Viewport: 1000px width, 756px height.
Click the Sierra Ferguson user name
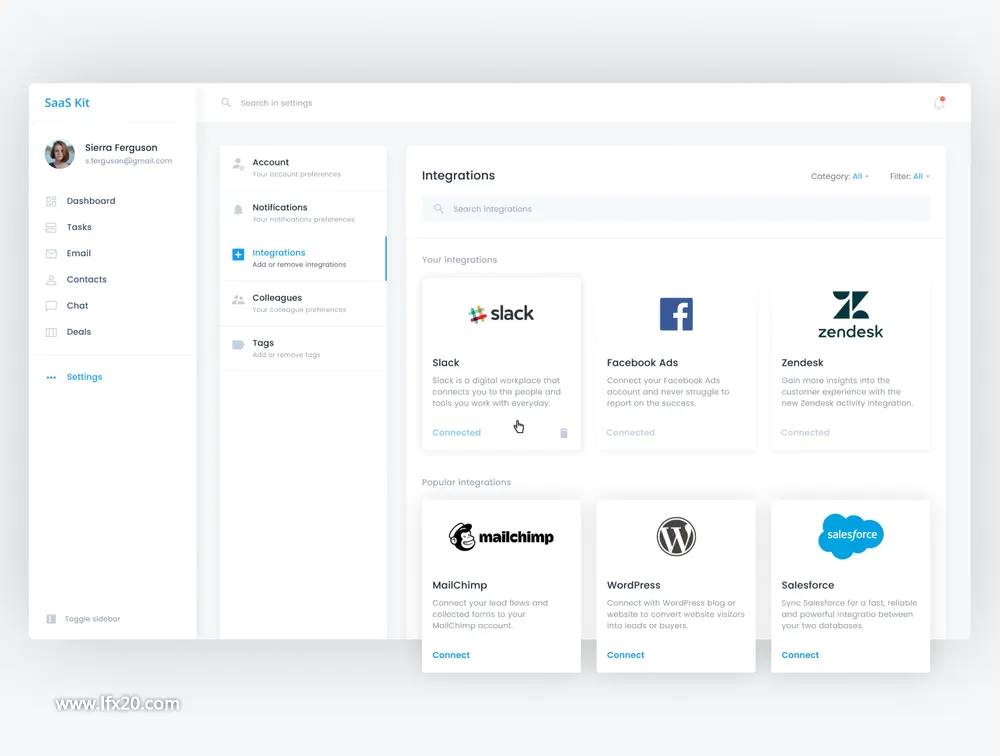(121, 148)
